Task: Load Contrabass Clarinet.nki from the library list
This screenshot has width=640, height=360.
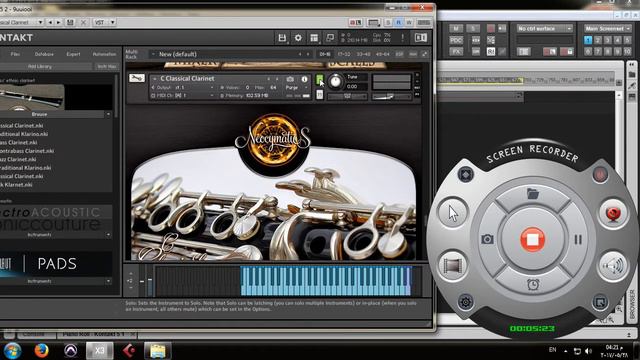Action: pyautogui.click(x=27, y=151)
